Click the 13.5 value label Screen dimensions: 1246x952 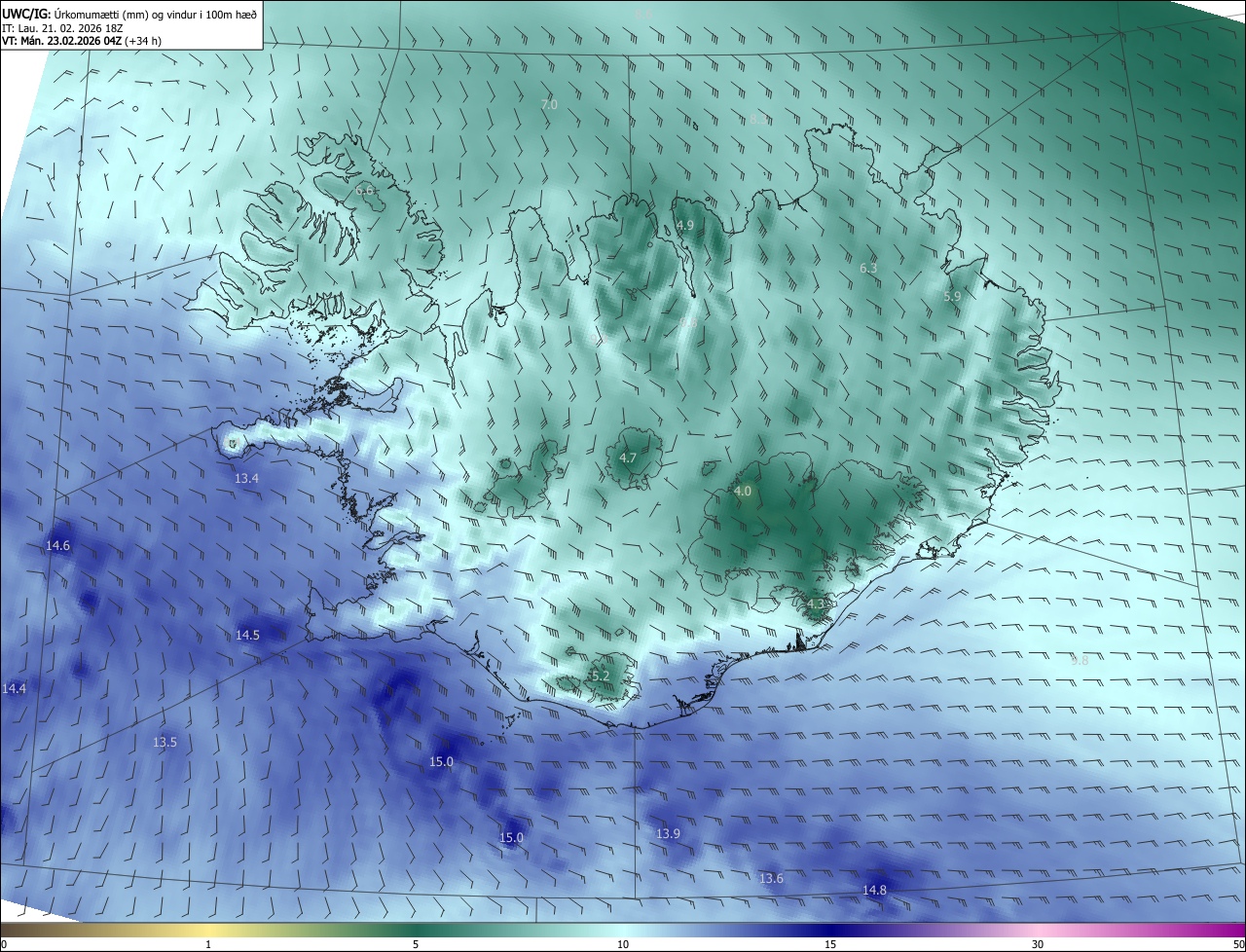[165, 742]
